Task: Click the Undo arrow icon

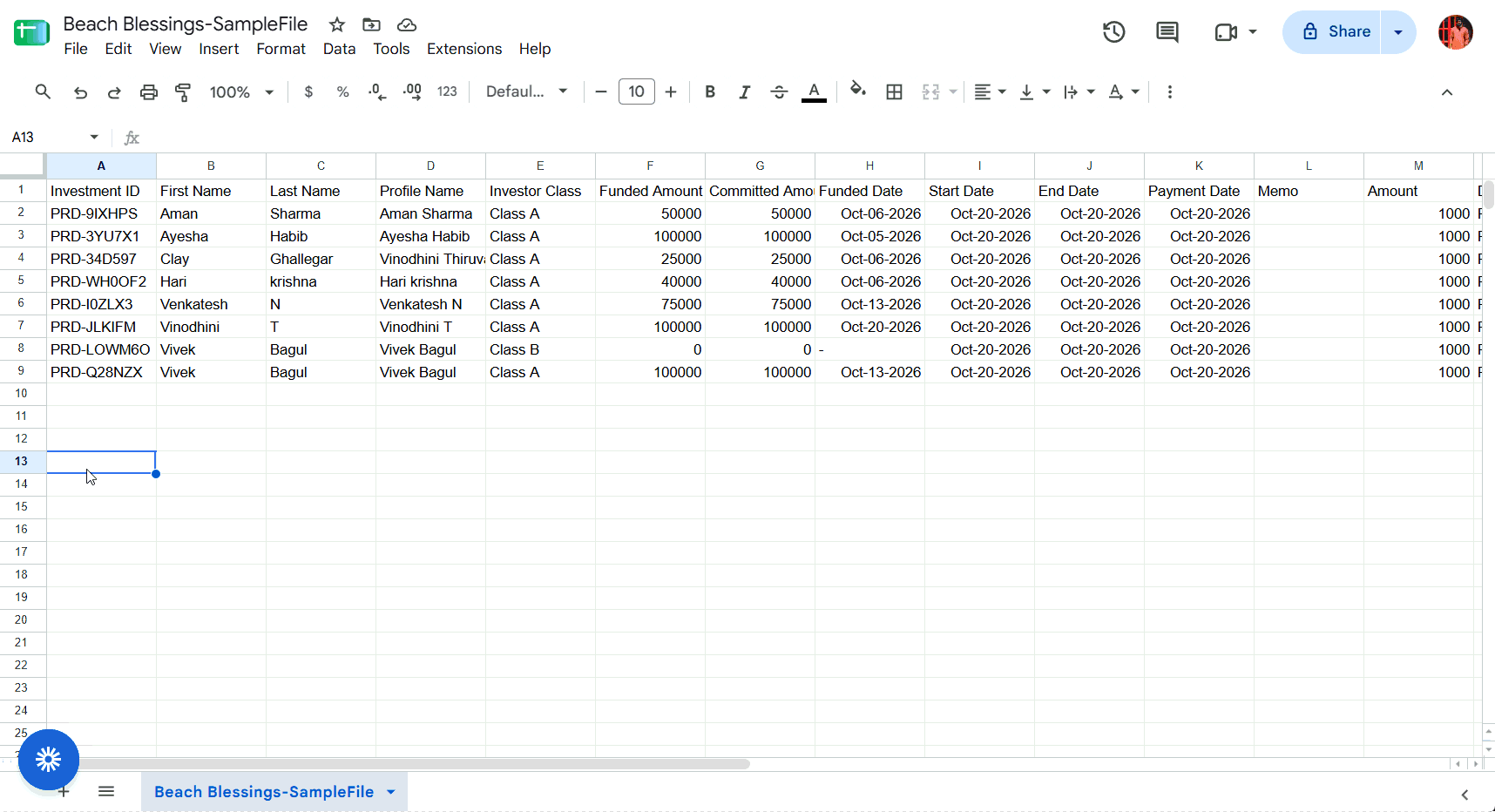Action: (x=80, y=91)
